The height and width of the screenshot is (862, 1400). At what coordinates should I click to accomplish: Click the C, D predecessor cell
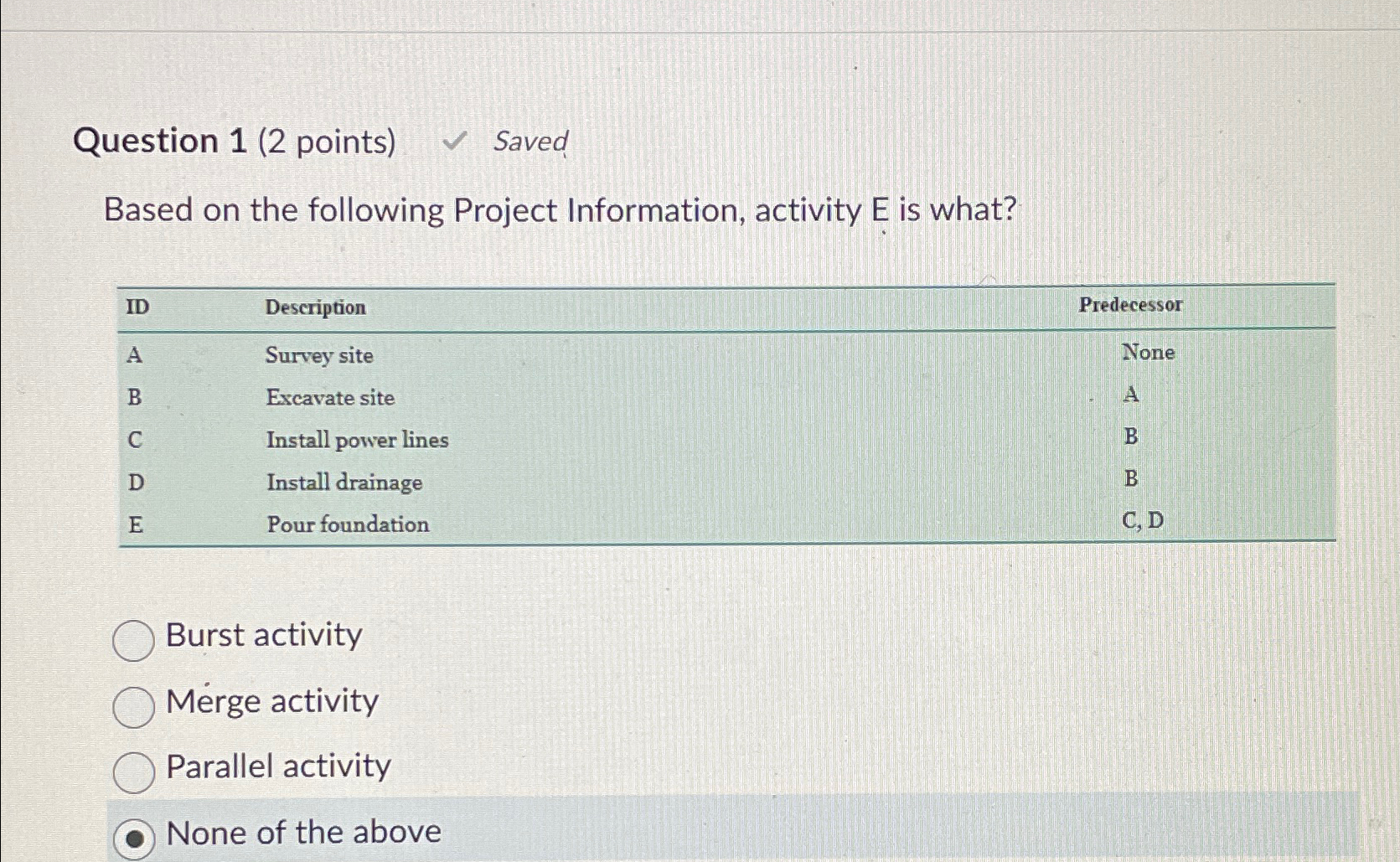pos(1142,521)
